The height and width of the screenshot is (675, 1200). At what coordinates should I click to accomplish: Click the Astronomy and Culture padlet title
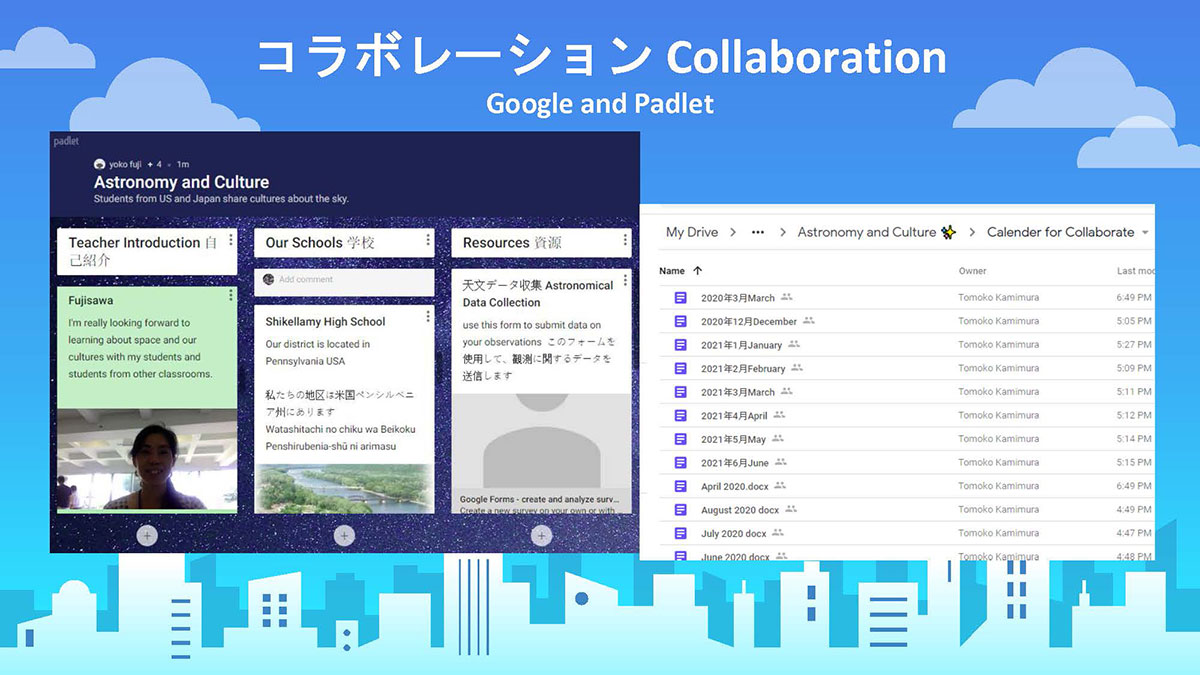181,182
